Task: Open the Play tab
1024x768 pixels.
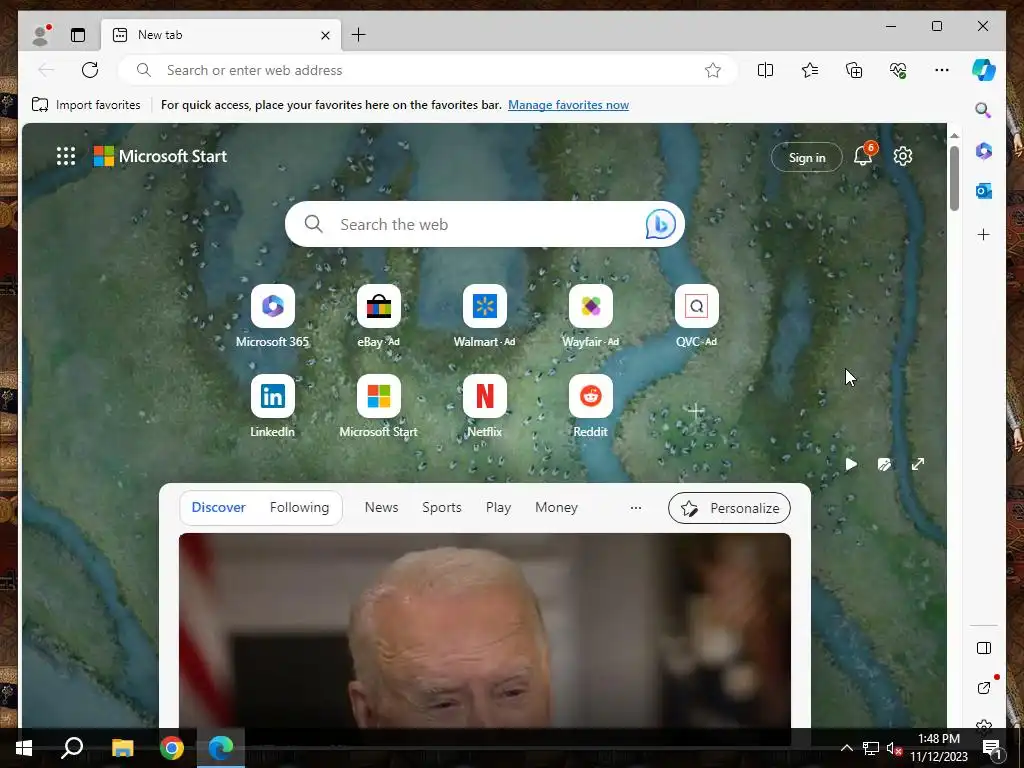Action: pos(498,507)
